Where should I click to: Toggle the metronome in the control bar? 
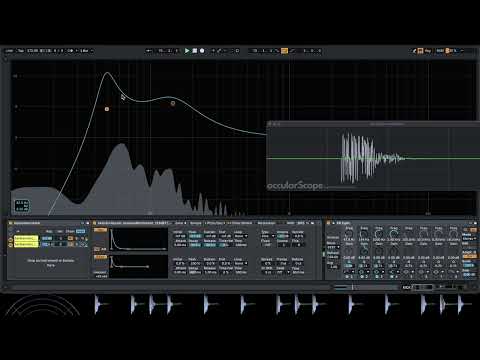click(x=70, y=51)
